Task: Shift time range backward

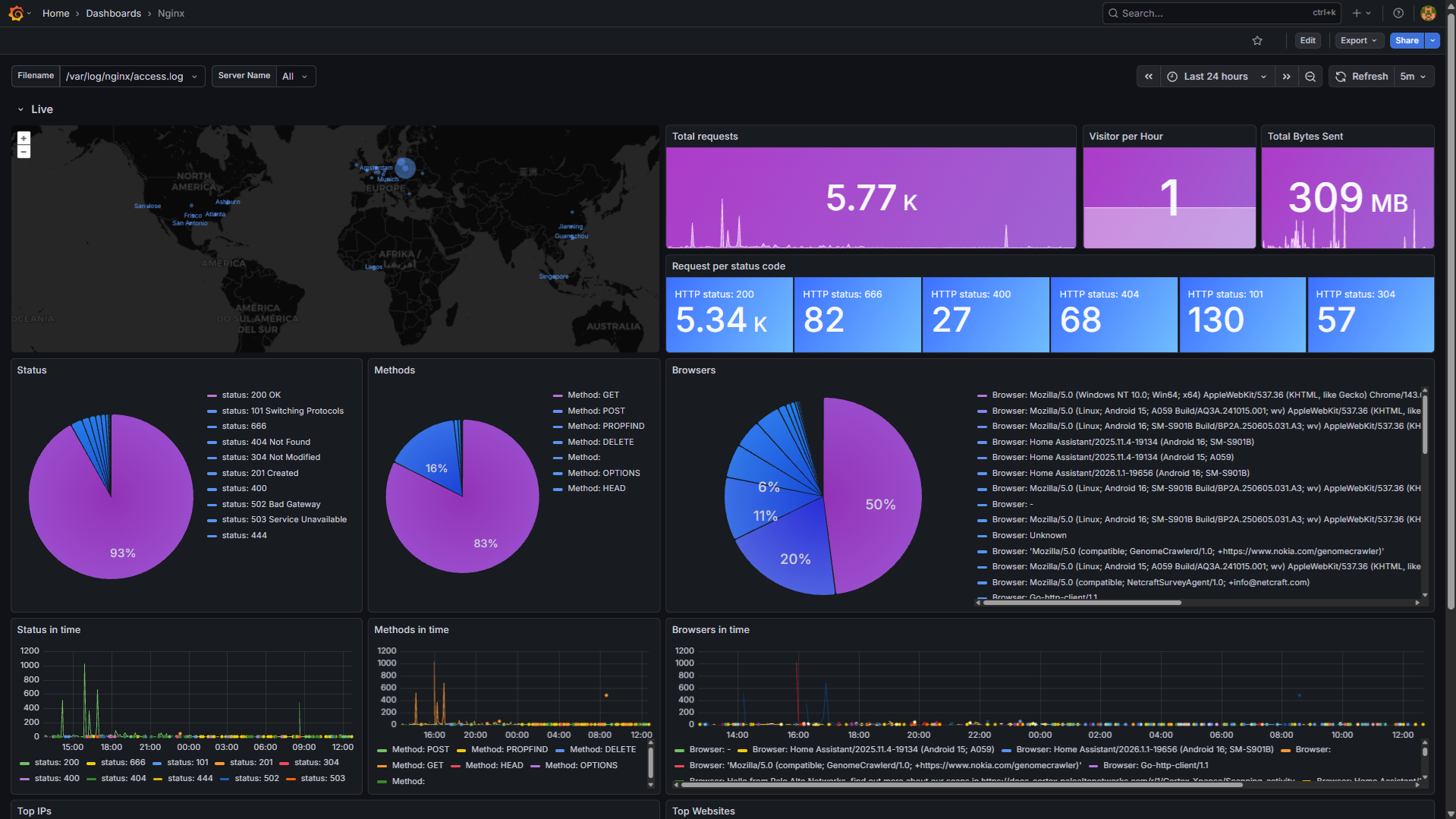Action: coord(1149,77)
